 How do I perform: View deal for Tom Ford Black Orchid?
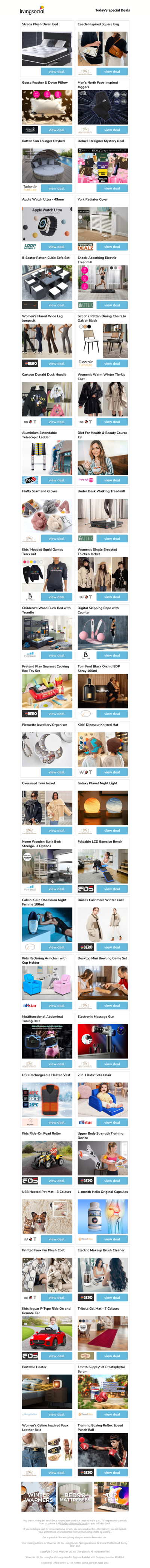(x=112, y=713)
